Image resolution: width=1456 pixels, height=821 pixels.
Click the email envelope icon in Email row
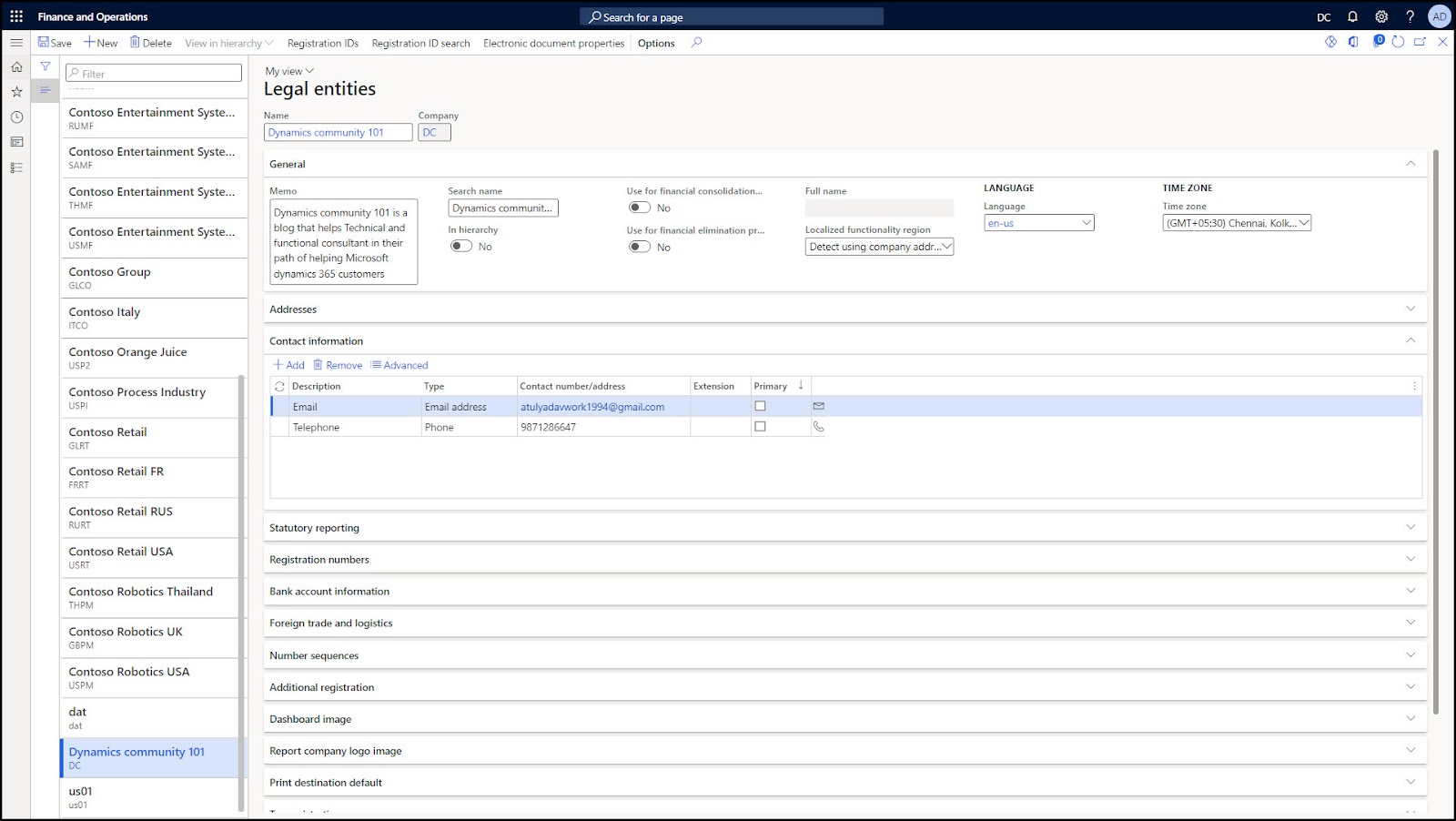(x=818, y=406)
